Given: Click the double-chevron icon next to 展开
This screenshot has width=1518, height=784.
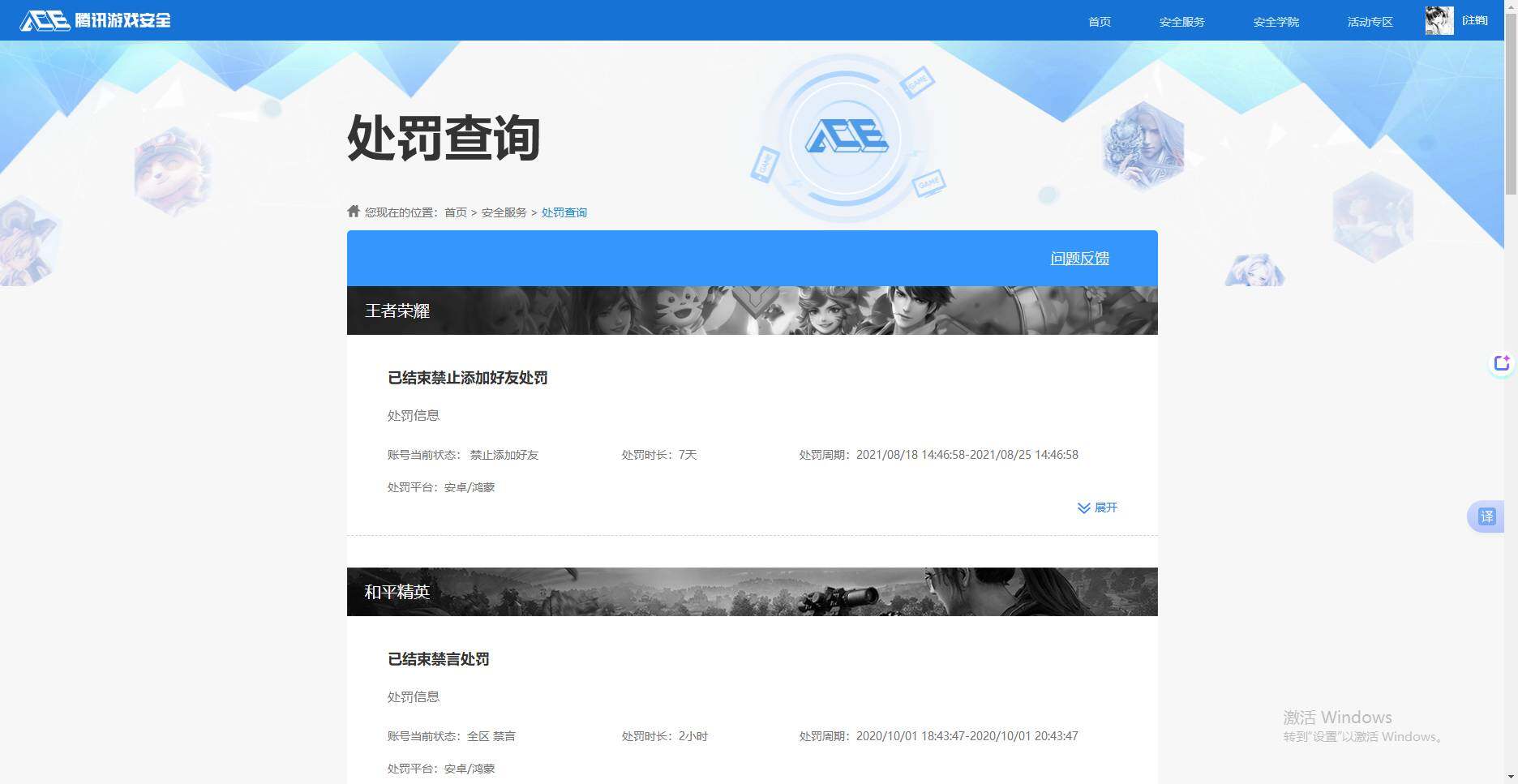Looking at the screenshot, I should coord(1083,508).
